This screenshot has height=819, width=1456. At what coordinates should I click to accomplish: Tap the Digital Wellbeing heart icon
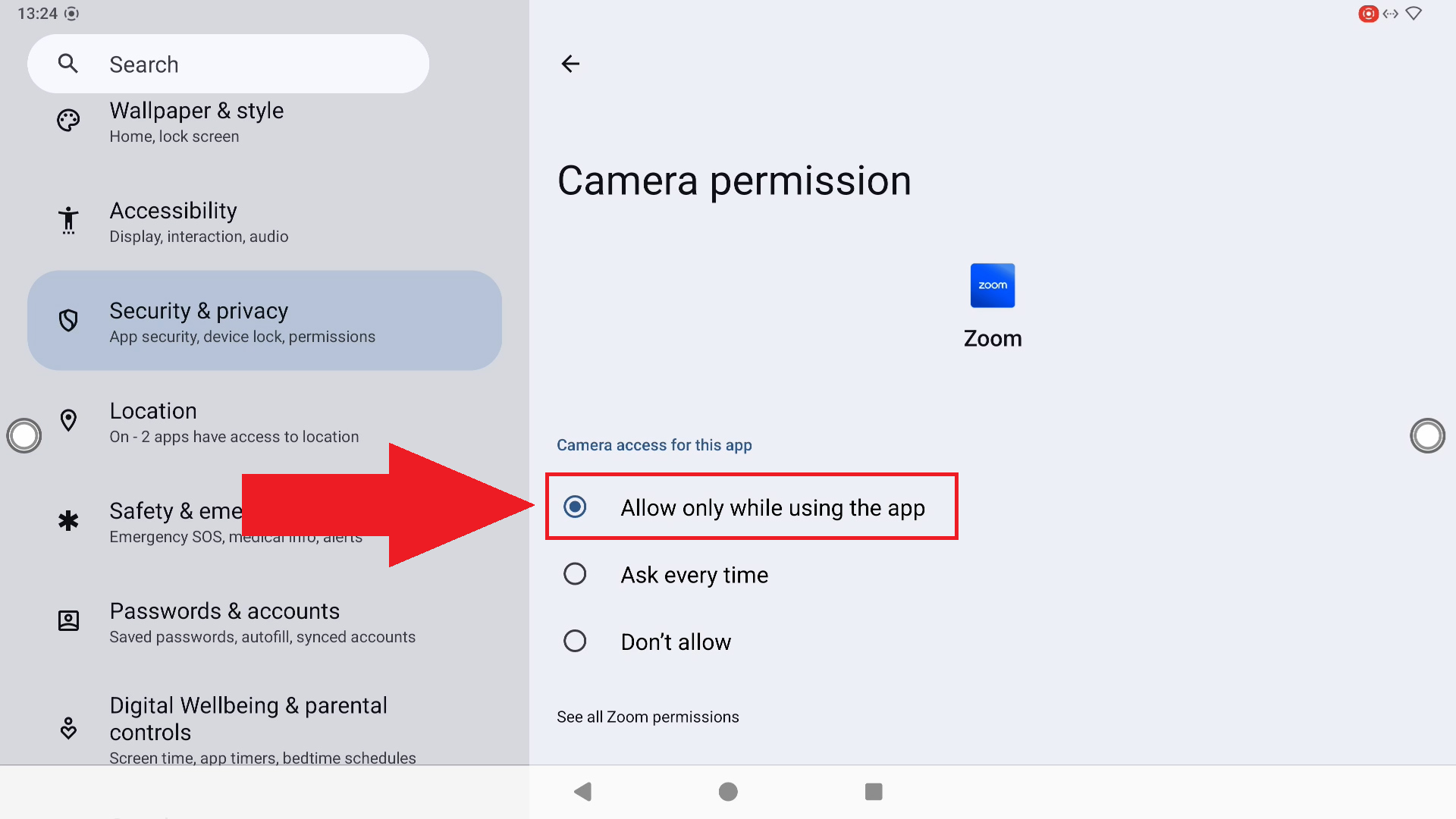coord(68,729)
